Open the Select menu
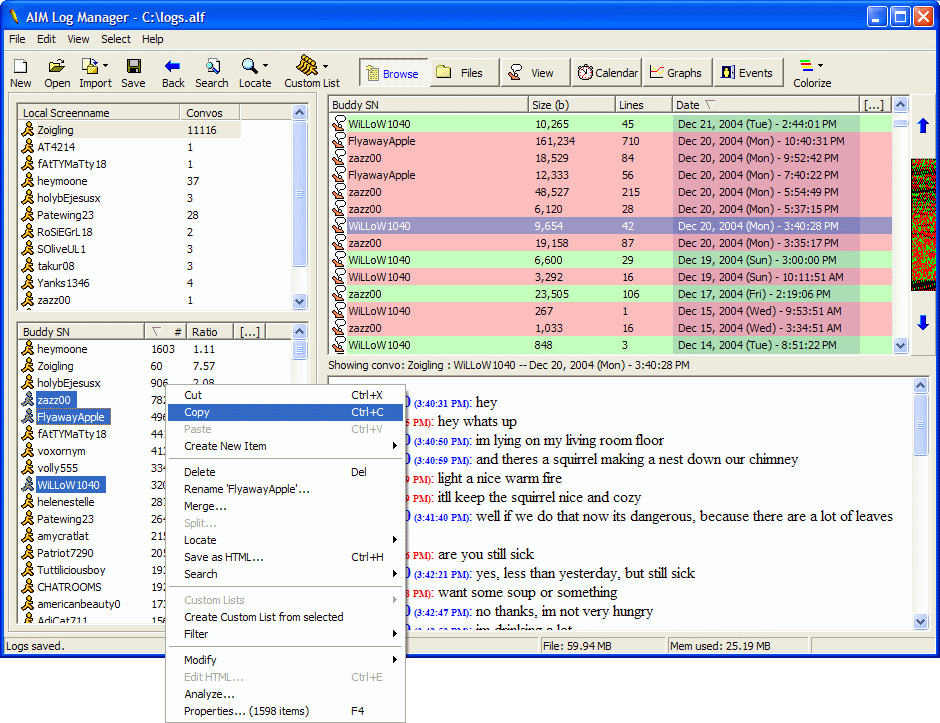The image size is (940, 723). (x=115, y=39)
